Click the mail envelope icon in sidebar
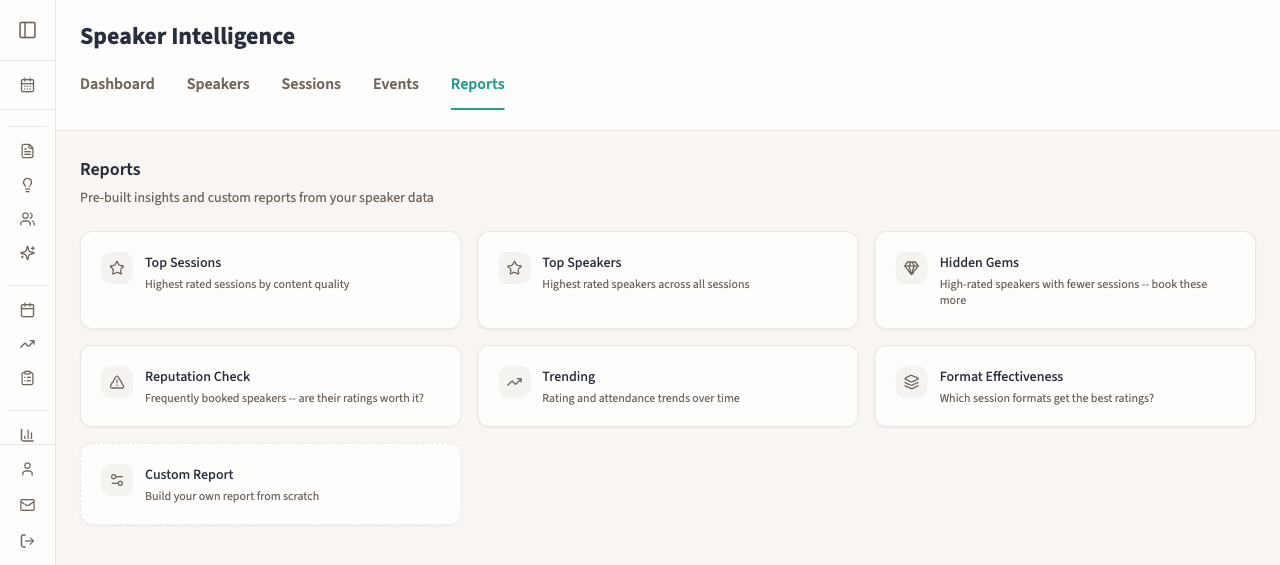Viewport: 1280px width, 565px height. pyautogui.click(x=28, y=505)
